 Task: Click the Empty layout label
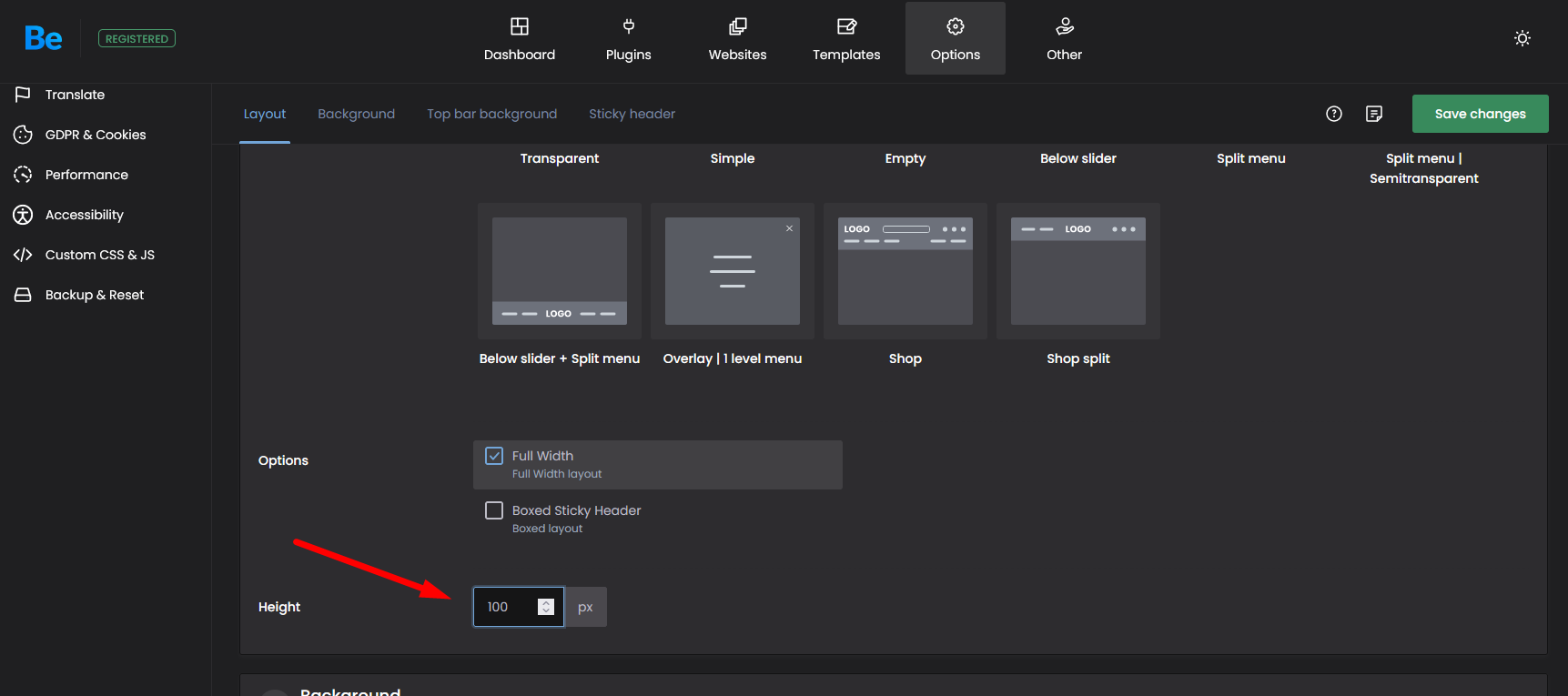pos(905,158)
